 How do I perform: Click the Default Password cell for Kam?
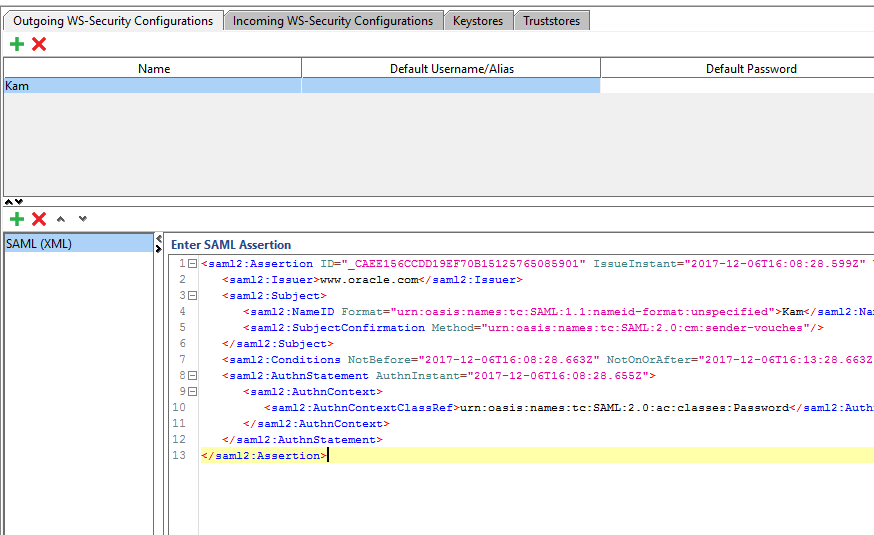pyautogui.click(x=737, y=86)
